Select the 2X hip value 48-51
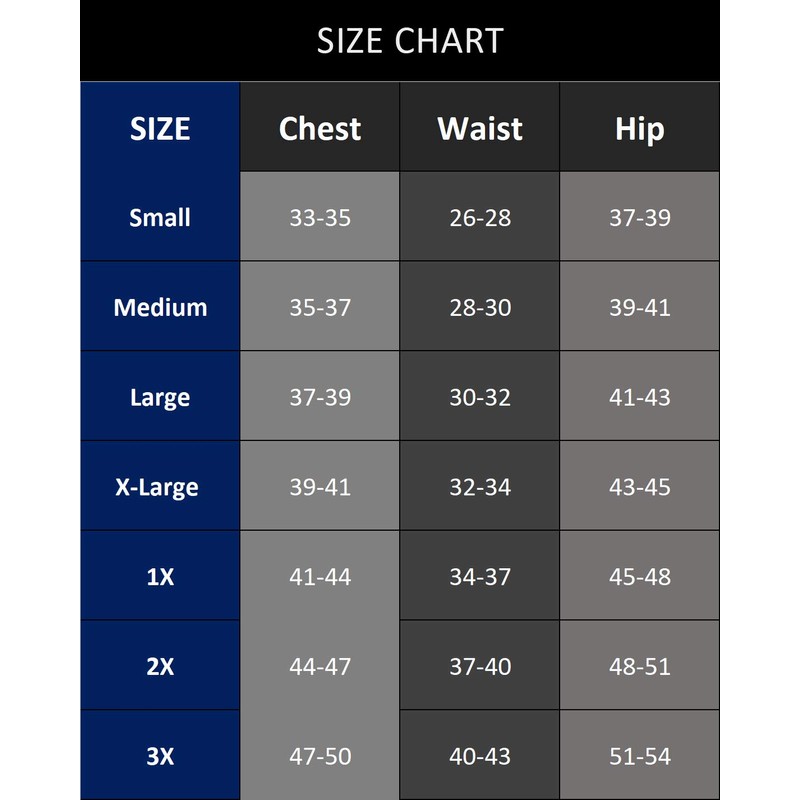The height and width of the screenshot is (800, 800). 640,666
